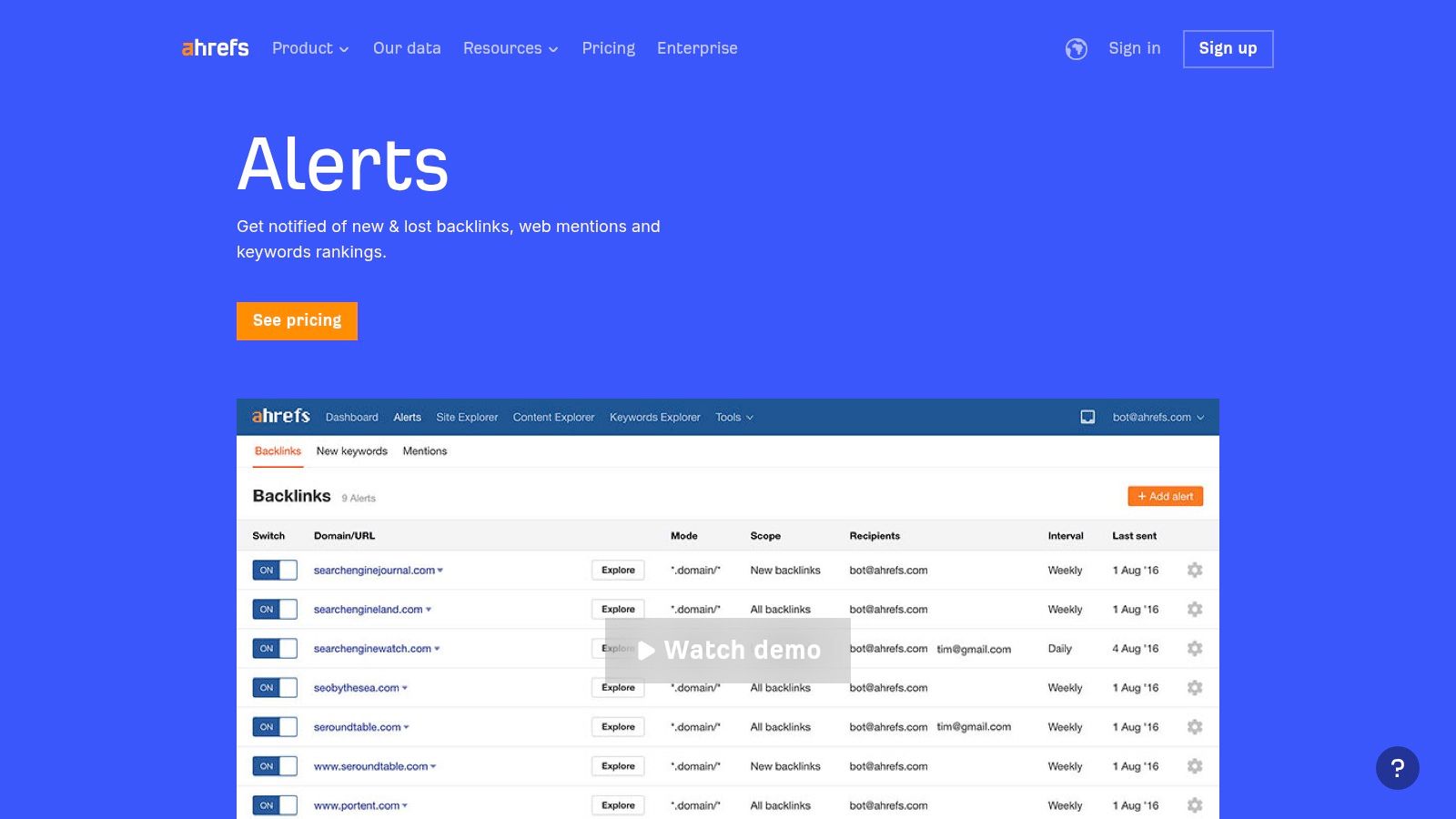Screen dimensions: 1456x819
Task: Click the Add alert button
Action: tap(1165, 496)
